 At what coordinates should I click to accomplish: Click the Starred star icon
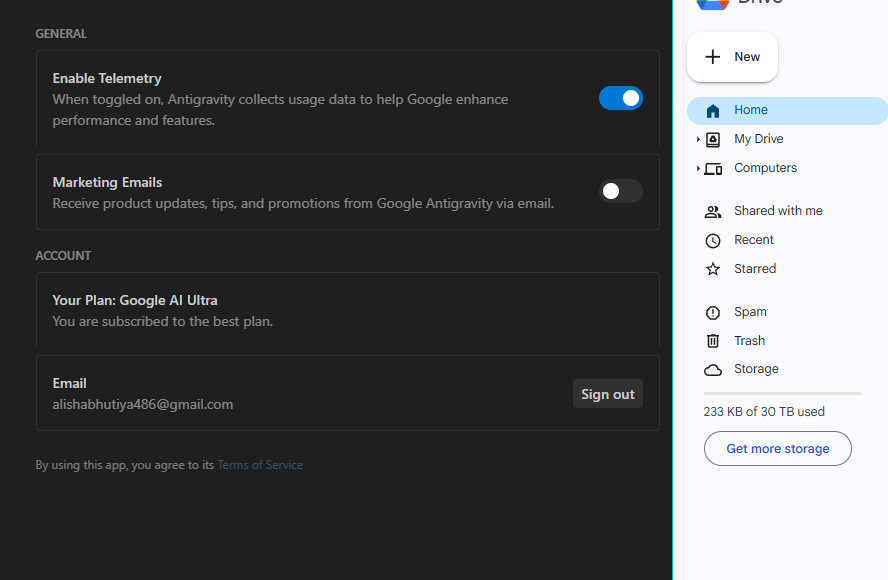(x=713, y=270)
